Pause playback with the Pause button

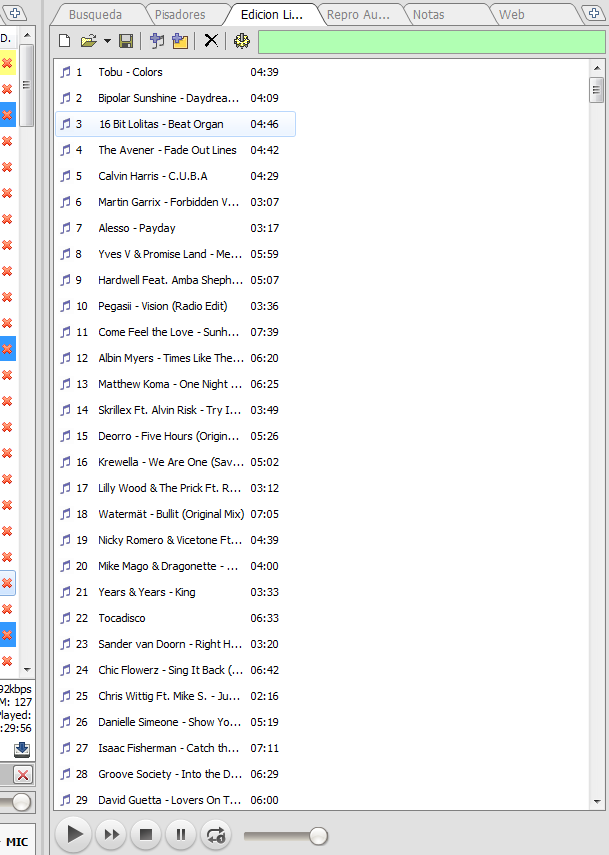point(180,834)
